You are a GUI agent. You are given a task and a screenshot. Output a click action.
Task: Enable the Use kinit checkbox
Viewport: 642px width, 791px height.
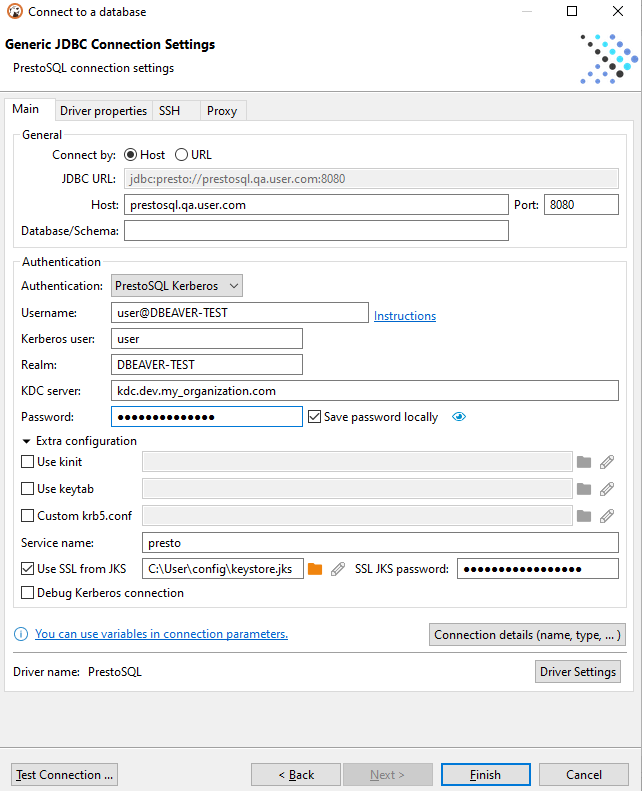point(27,462)
